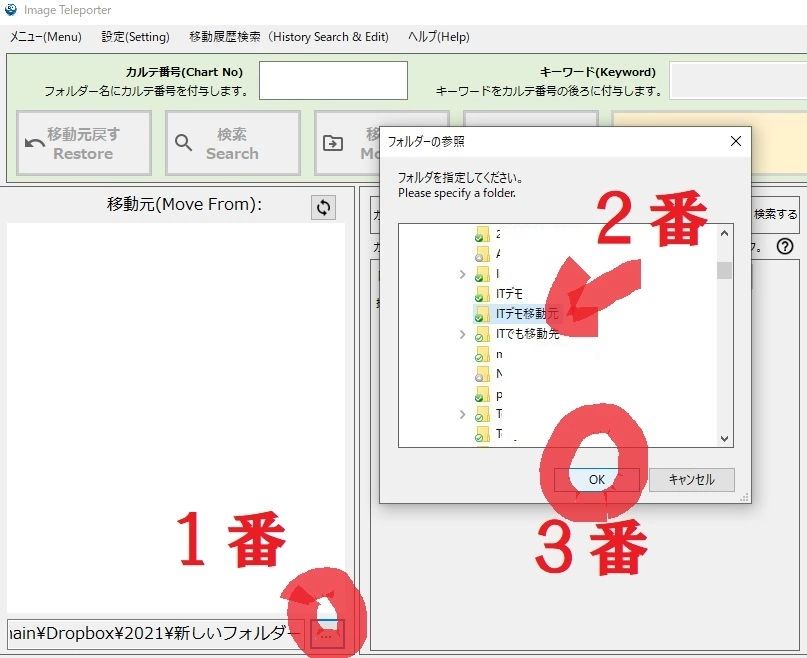807x658 pixels.
Task: Open the 設定(Setting) menu
Action: (135, 37)
